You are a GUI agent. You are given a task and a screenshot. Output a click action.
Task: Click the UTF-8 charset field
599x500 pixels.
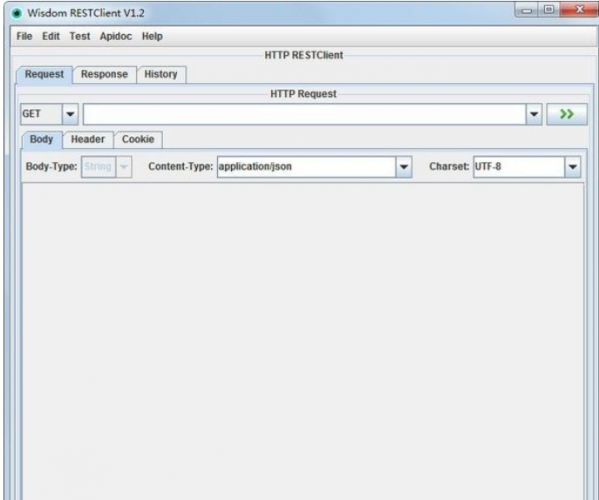pyautogui.click(x=519, y=167)
